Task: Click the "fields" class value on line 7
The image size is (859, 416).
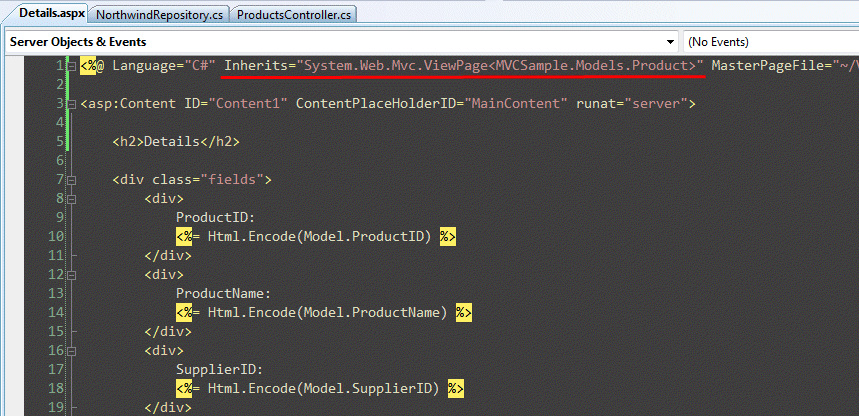Action: tap(232, 179)
